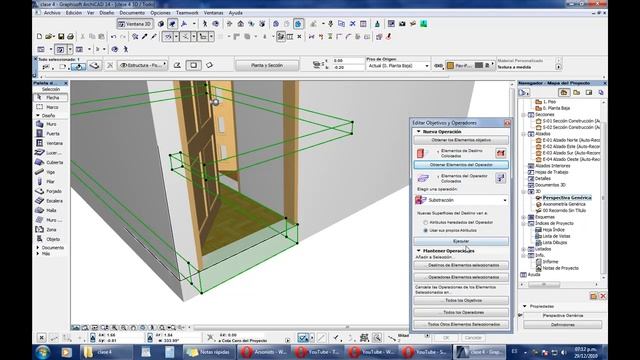Image resolution: width=640 pixels, height=360 pixels.
Task: Select the Malla mesh tool
Action: (51, 210)
